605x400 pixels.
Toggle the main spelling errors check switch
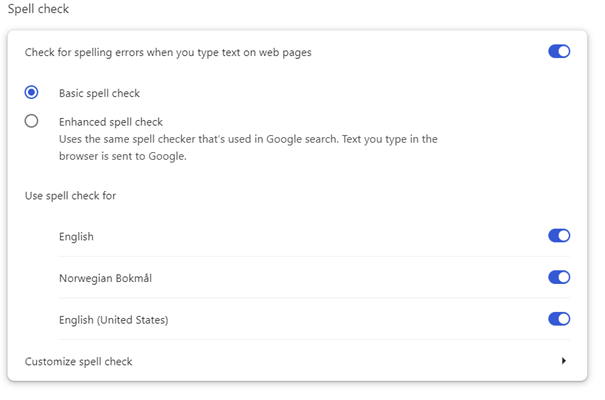tap(559, 51)
